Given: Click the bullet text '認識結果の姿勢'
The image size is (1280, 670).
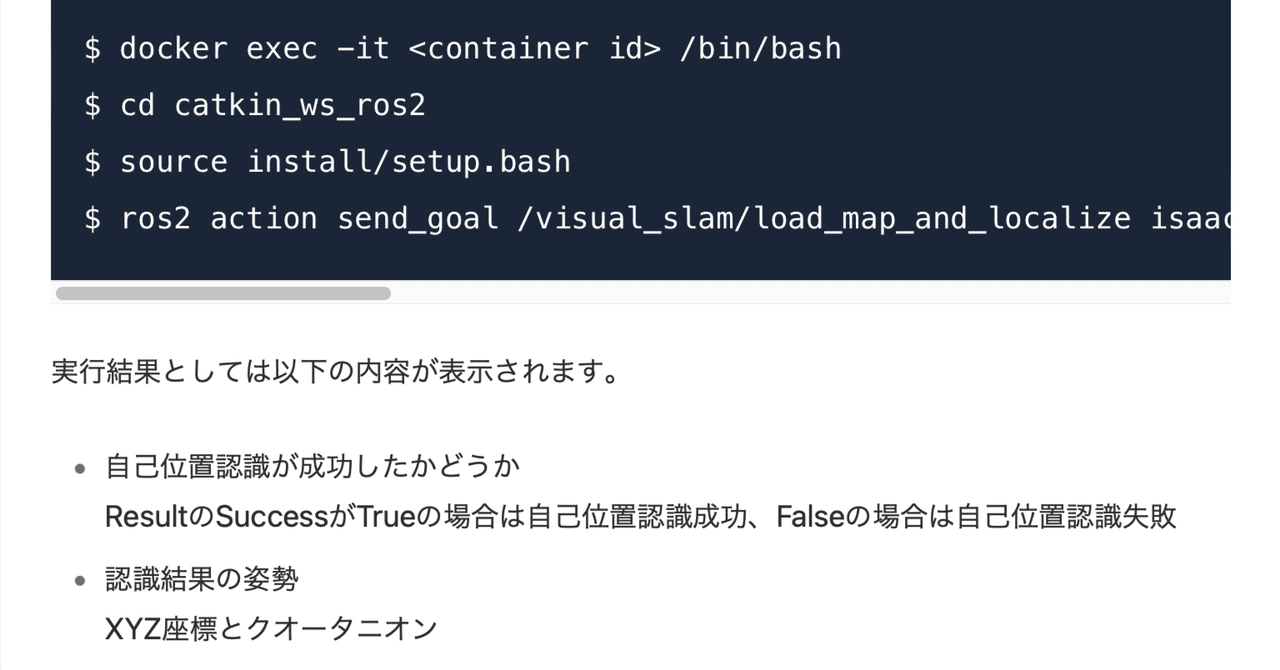Looking at the screenshot, I should tap(202, 579).
